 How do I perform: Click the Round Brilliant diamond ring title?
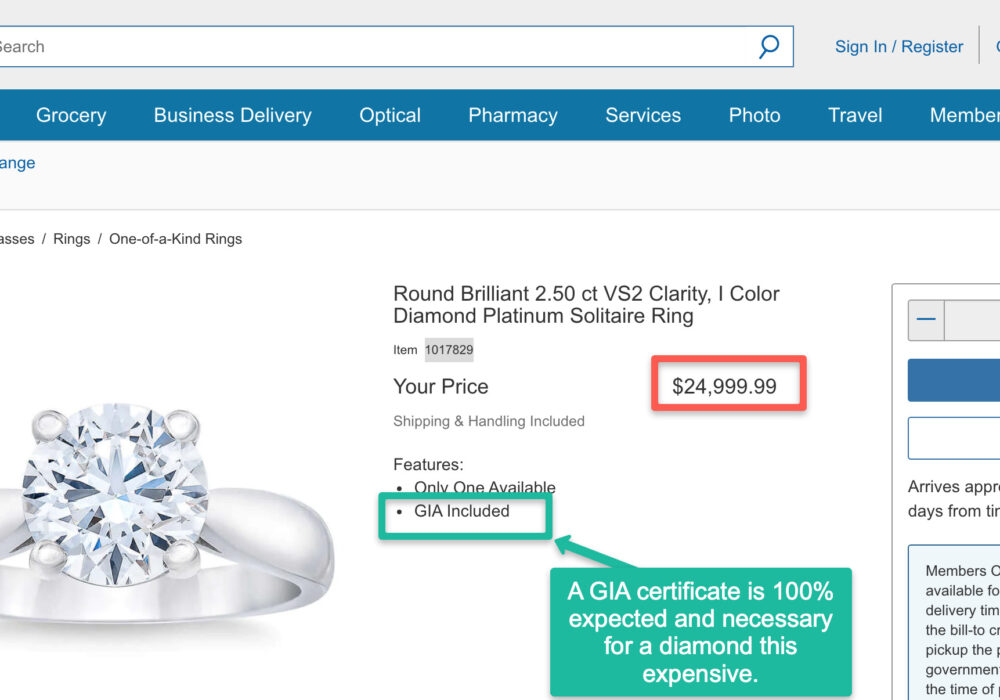[586, 305]
